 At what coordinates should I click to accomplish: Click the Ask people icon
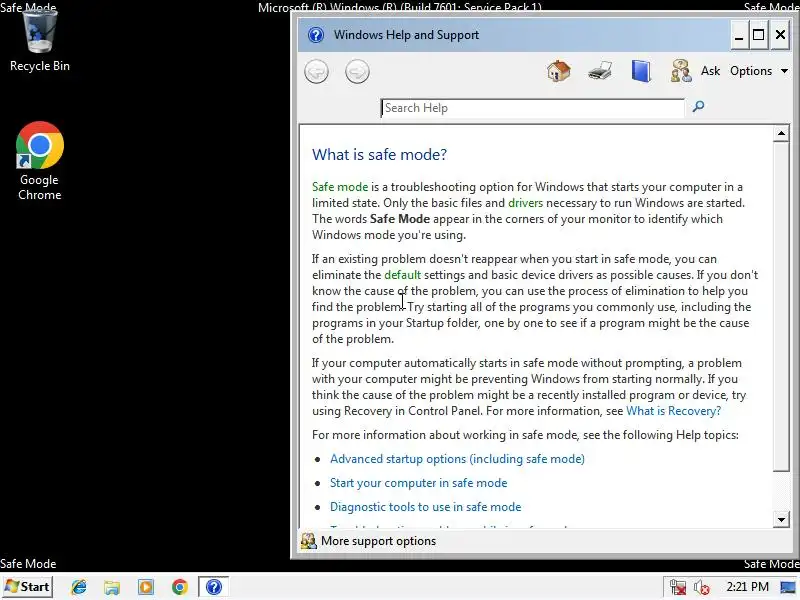coord(681,71)
